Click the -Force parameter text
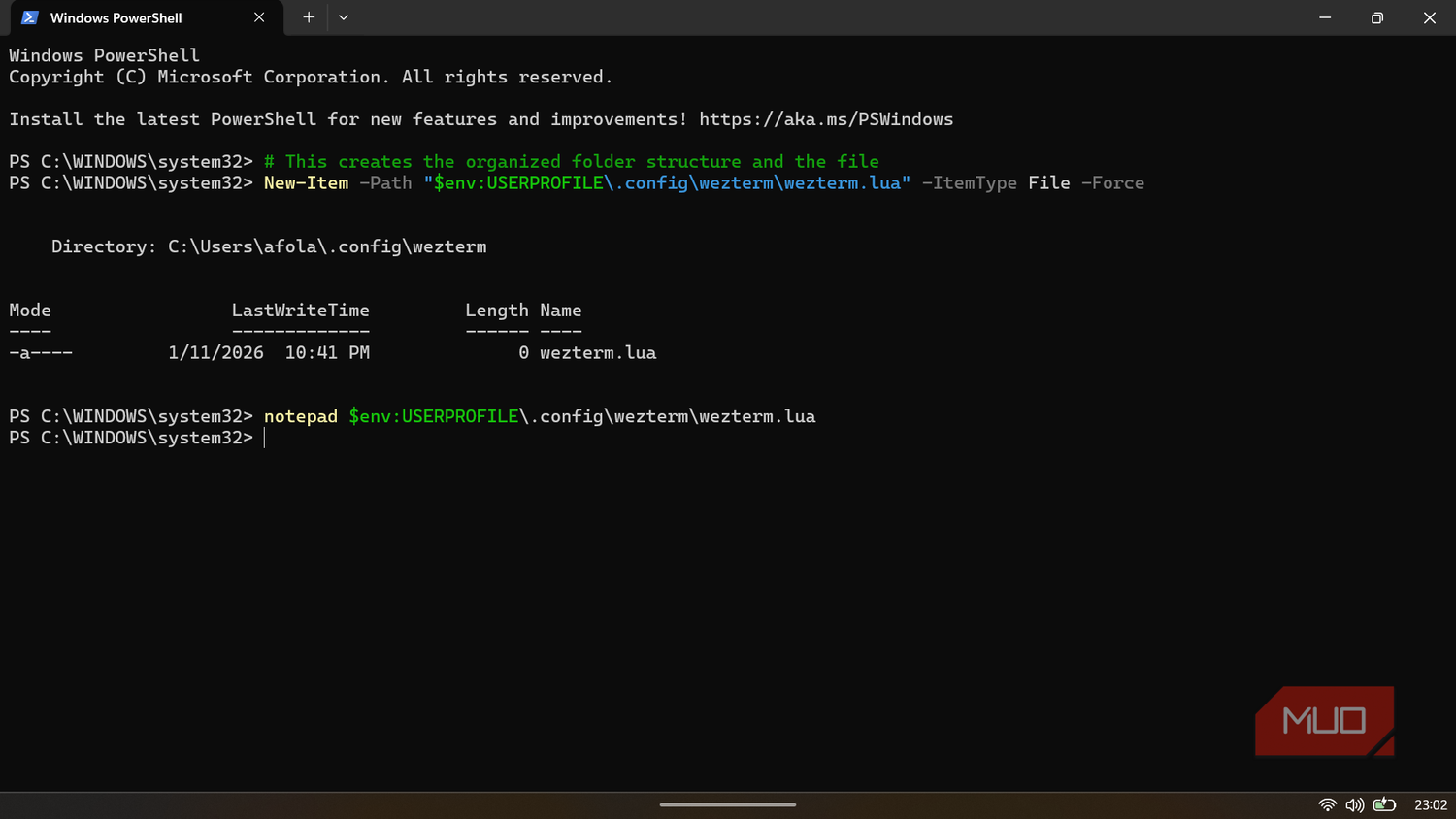The height and width of the screenshot is (819, 1456). (x=1112, y=183)
